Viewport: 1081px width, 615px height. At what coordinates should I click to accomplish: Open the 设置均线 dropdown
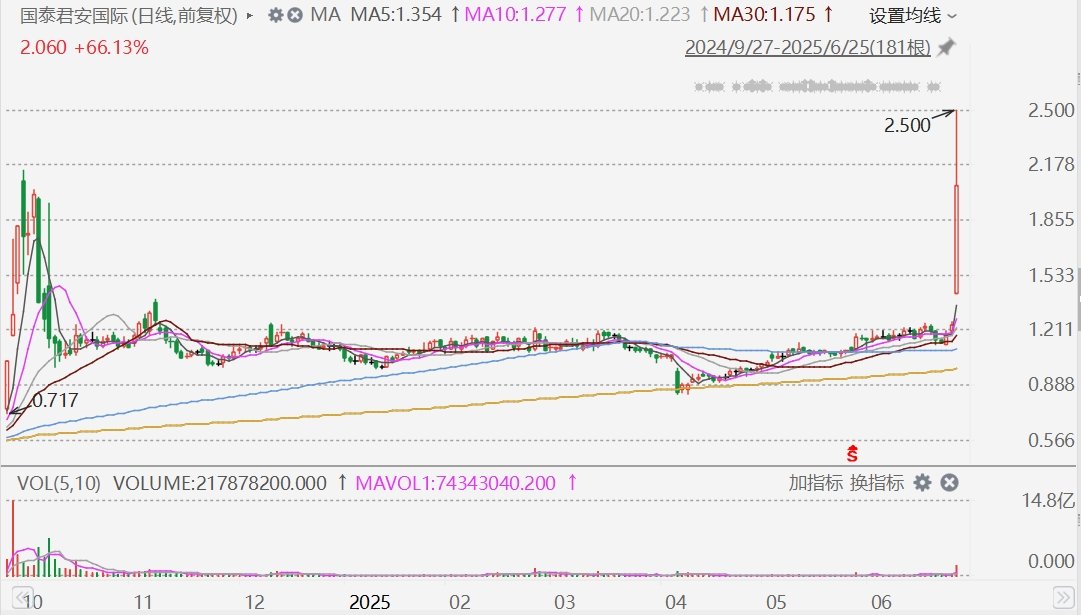coord(913,15)
